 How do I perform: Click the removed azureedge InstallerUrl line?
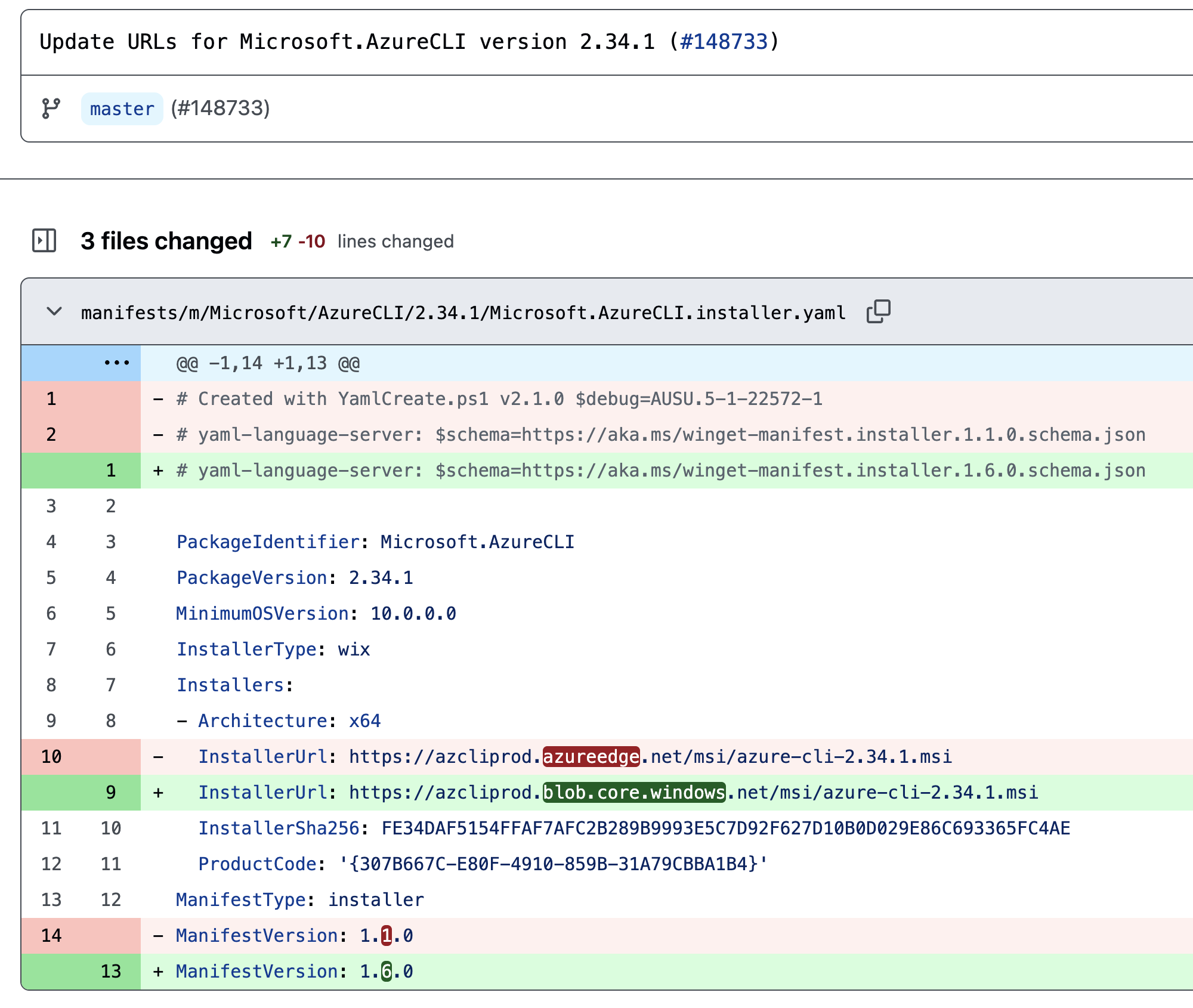pos(574,756)
